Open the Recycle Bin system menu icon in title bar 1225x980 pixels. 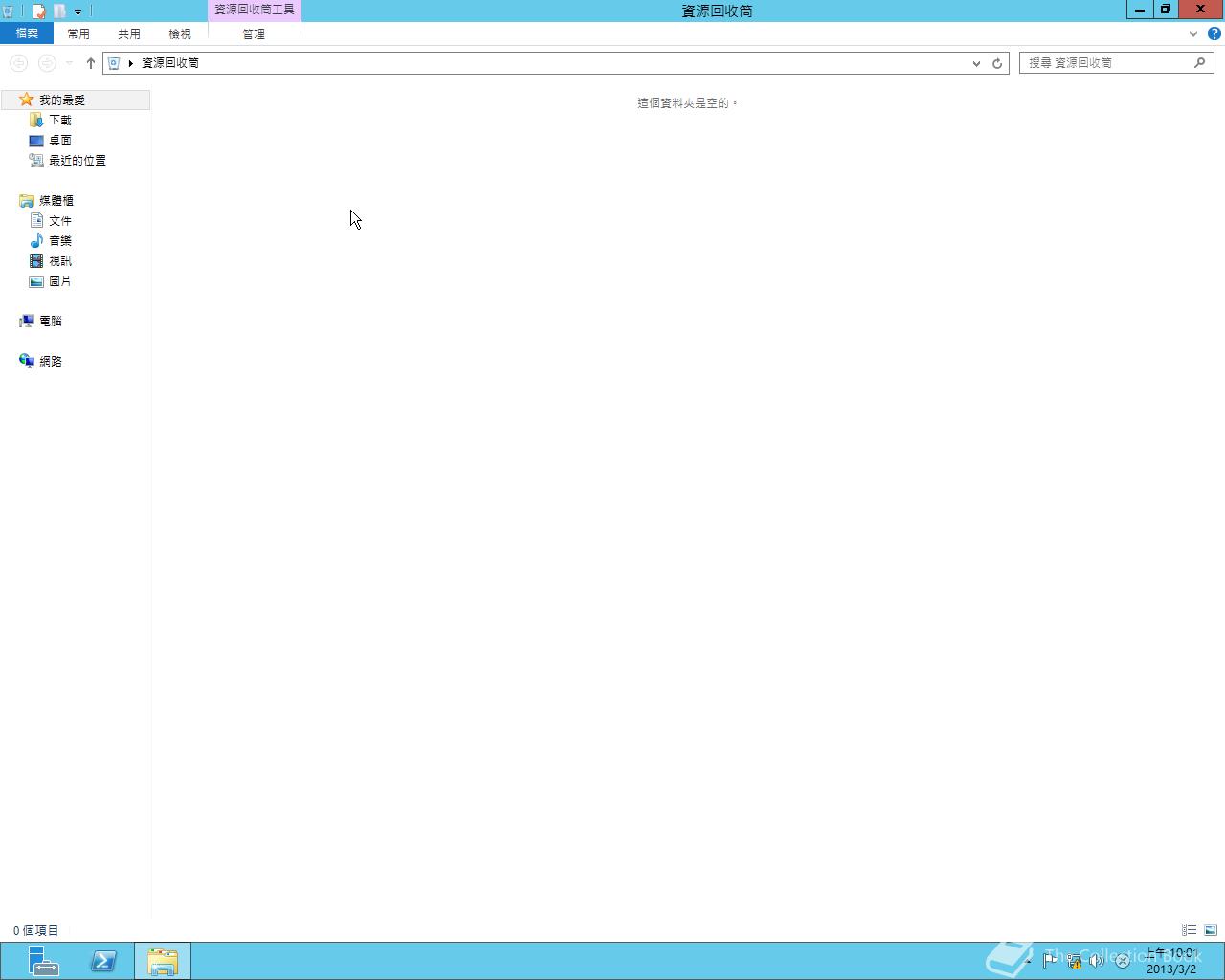[x=9, y=11]
